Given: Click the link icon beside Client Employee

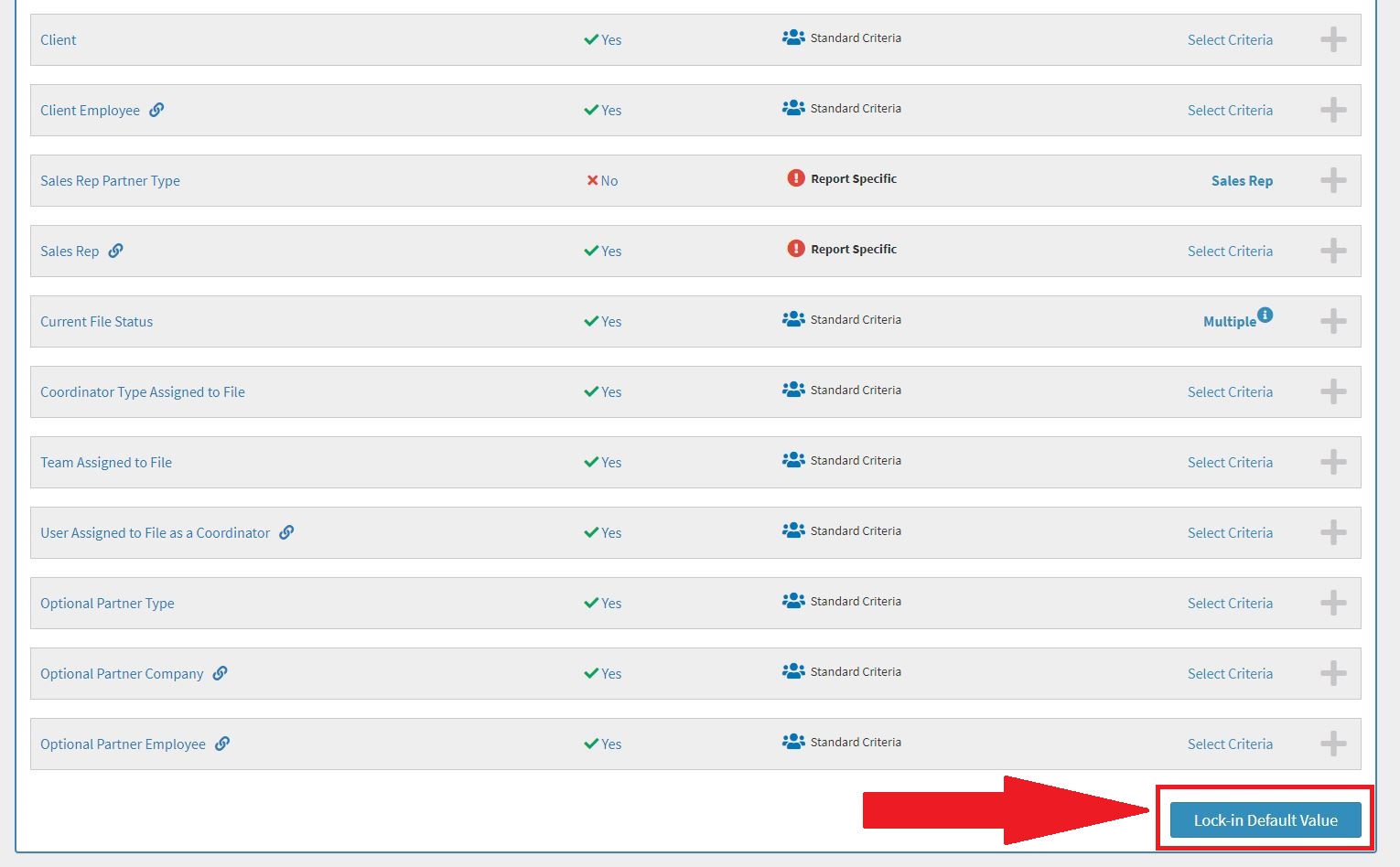Looking at the screenshot, I should pos(156,110).
